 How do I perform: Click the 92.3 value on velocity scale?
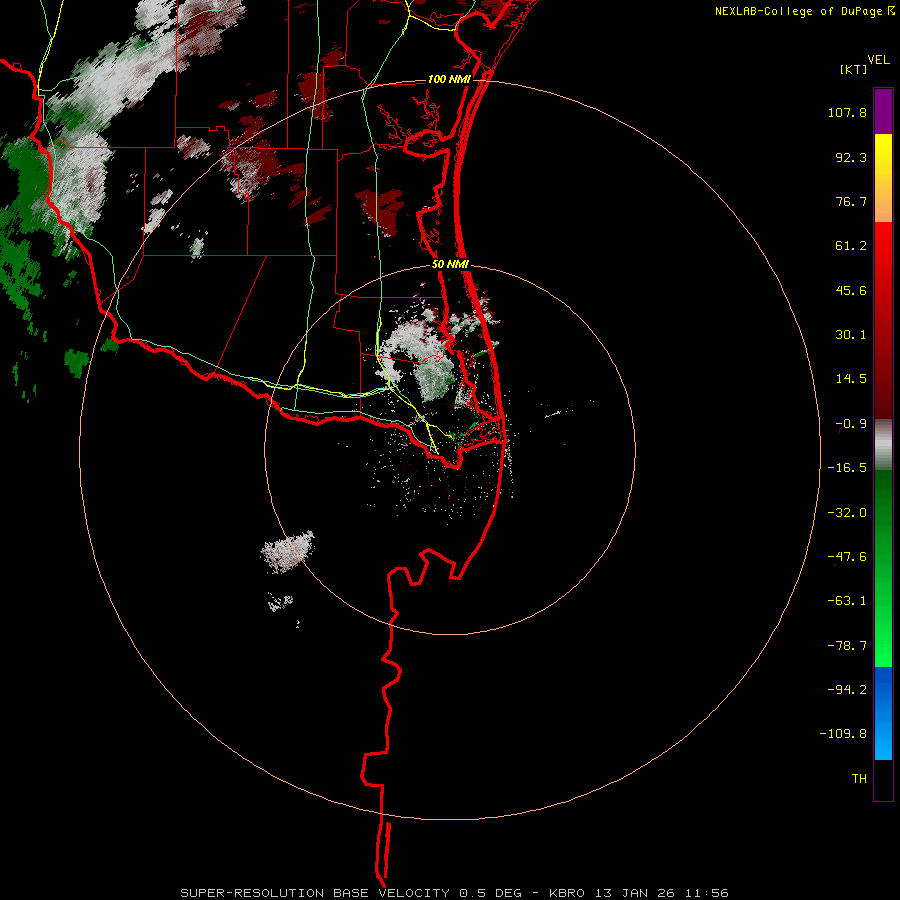click(851, 157)
